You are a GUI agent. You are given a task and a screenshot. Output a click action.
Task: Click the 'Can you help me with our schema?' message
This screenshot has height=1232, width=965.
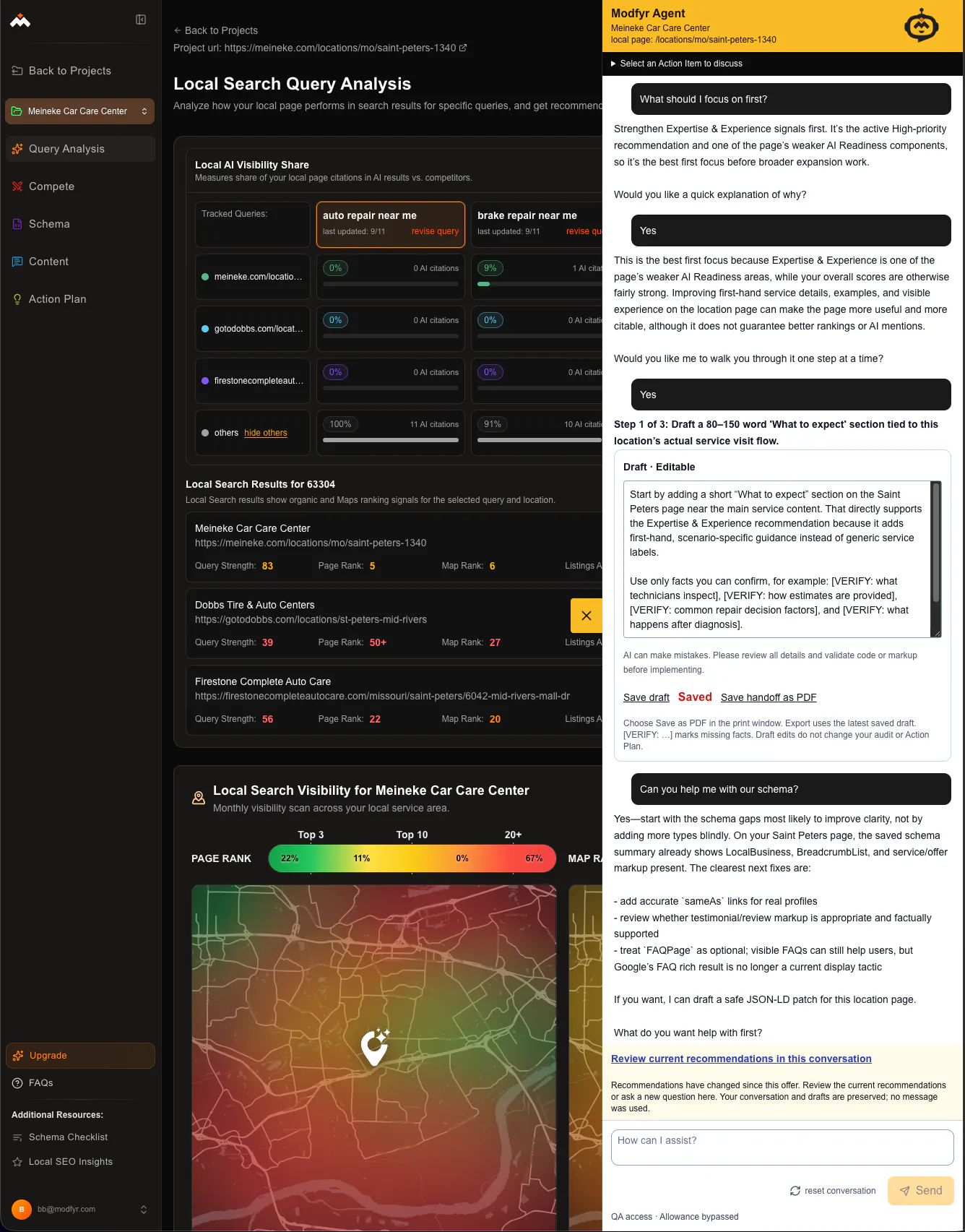tap(791, 789)
